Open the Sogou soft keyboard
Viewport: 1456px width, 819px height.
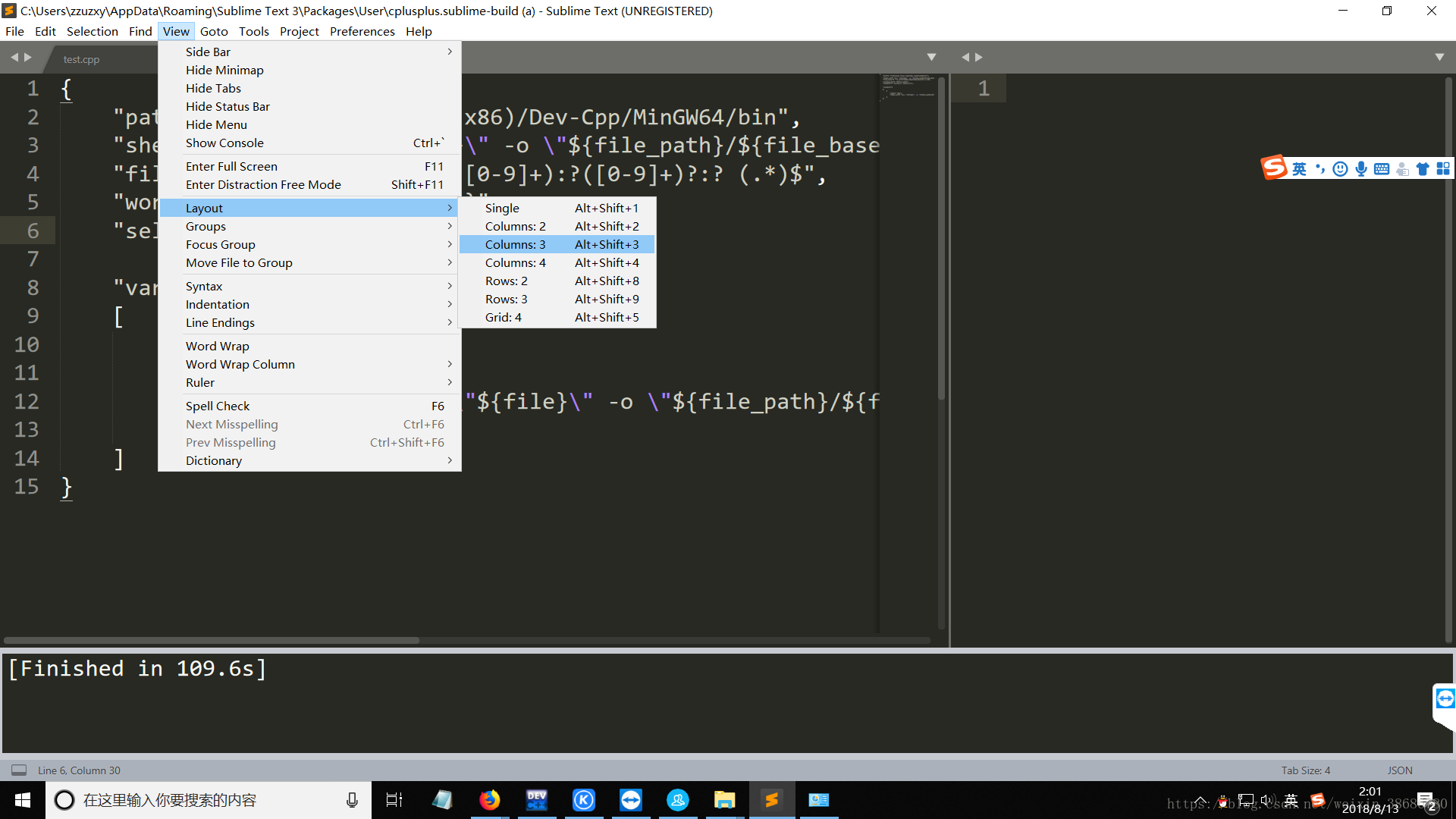(1382, 168)
